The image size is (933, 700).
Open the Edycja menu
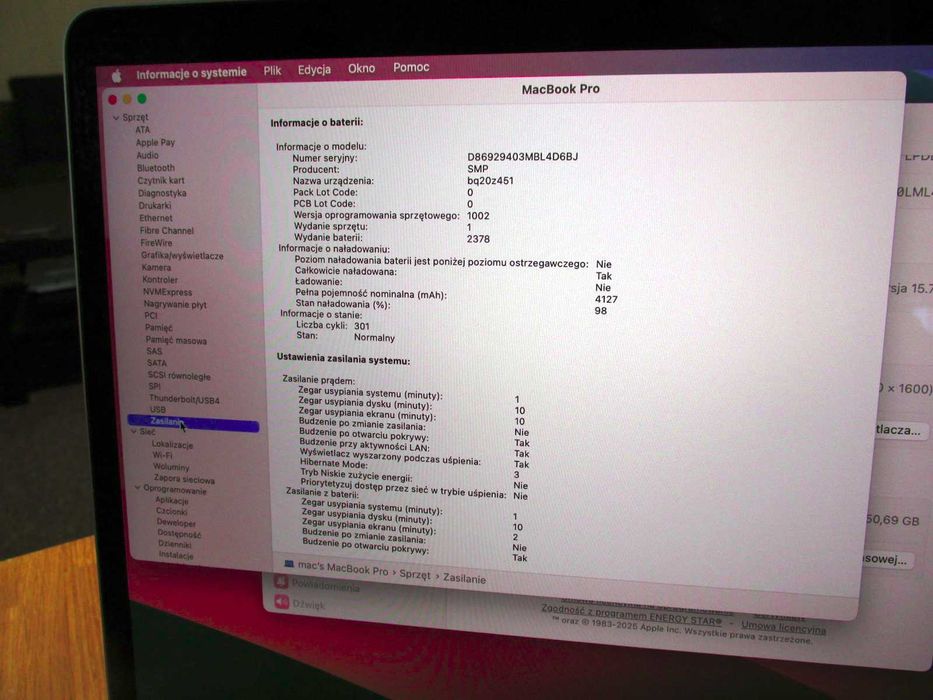[314, 70]
